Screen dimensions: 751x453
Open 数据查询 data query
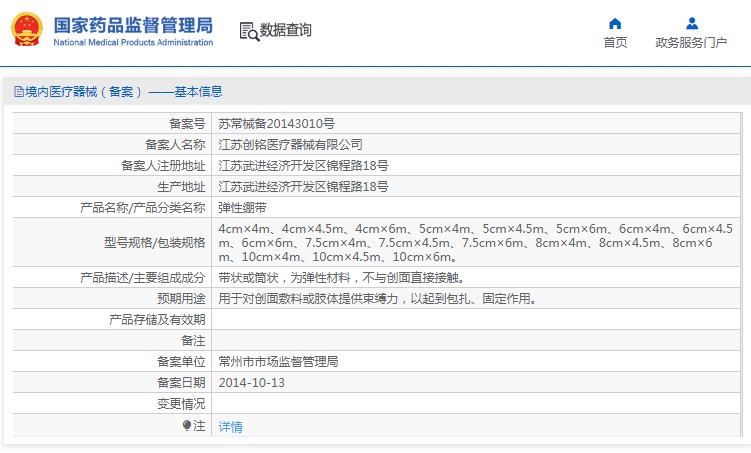pyautogui.click(x=285, y=30)
